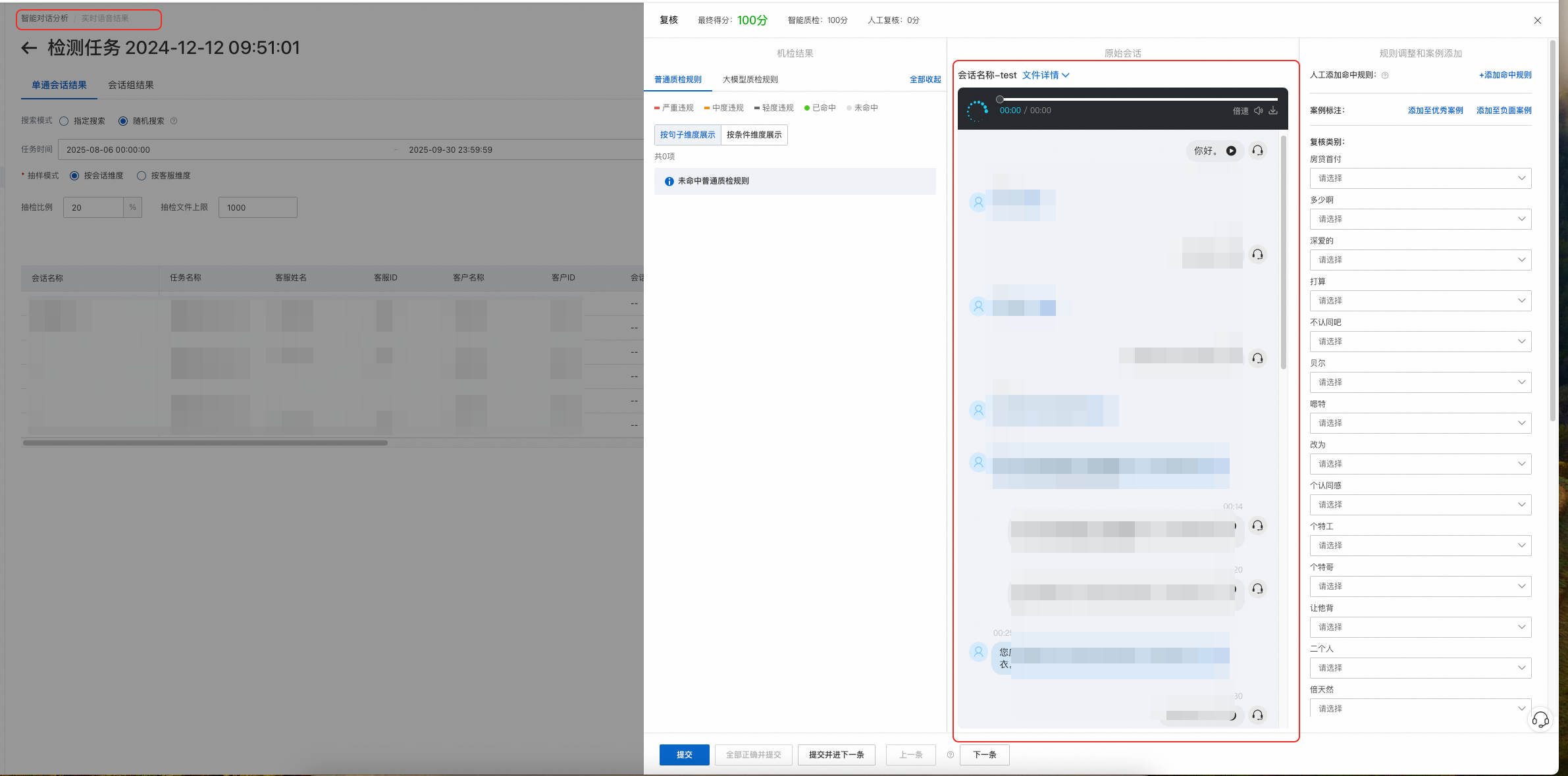Click the +添加命中规则 link
Viewport: 1568px width, 776px height.
tap(1505, 75)
